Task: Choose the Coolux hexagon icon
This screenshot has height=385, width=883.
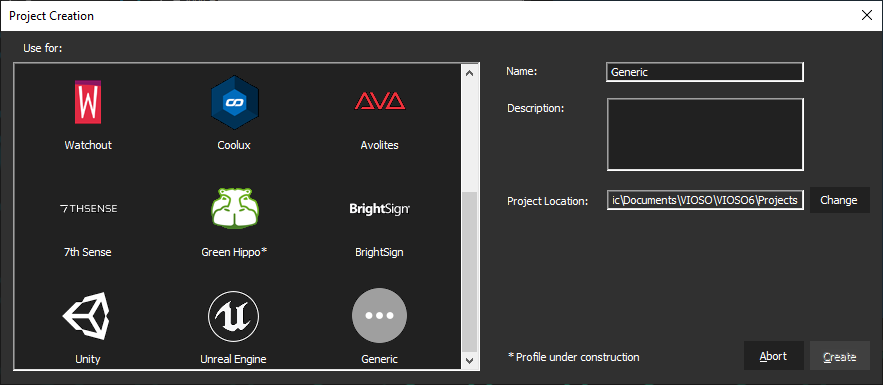Action: (234, 102)
